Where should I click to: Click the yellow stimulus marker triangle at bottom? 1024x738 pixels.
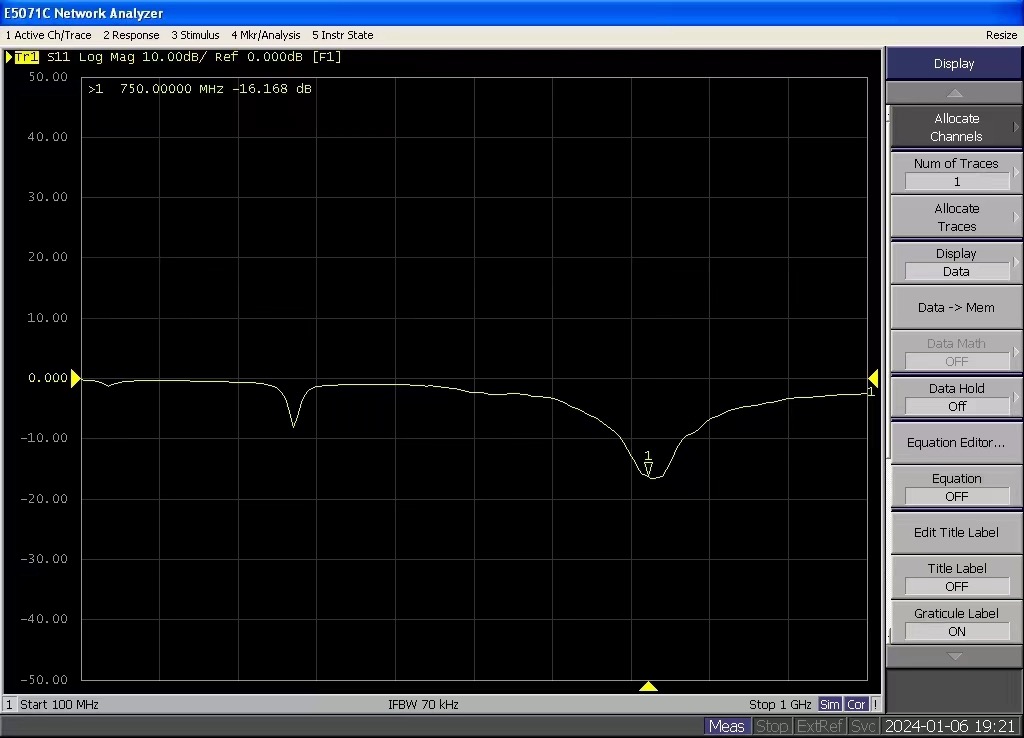point(648,686)
